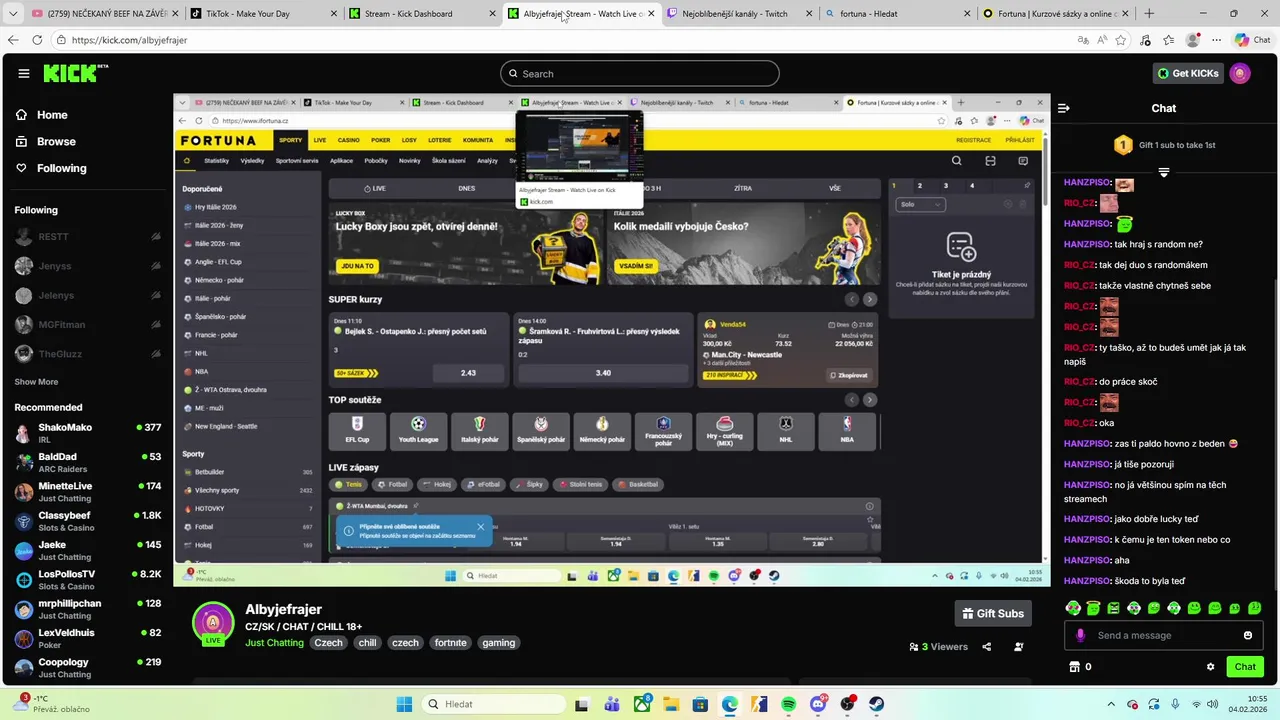Viewport: 1280px width, 720px height.
Task: Click the 3 Viewers count
Action: pyautogui.click(x=938, y=647)
